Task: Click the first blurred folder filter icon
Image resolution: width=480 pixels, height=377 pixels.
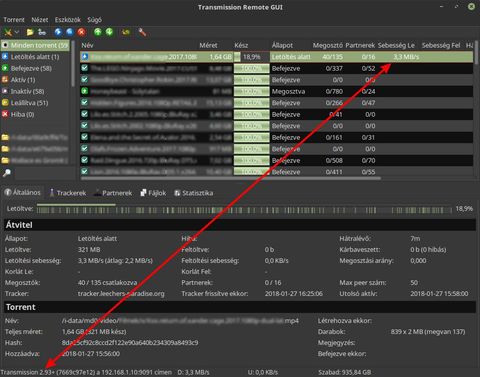Action: click(x=5, y=137)
